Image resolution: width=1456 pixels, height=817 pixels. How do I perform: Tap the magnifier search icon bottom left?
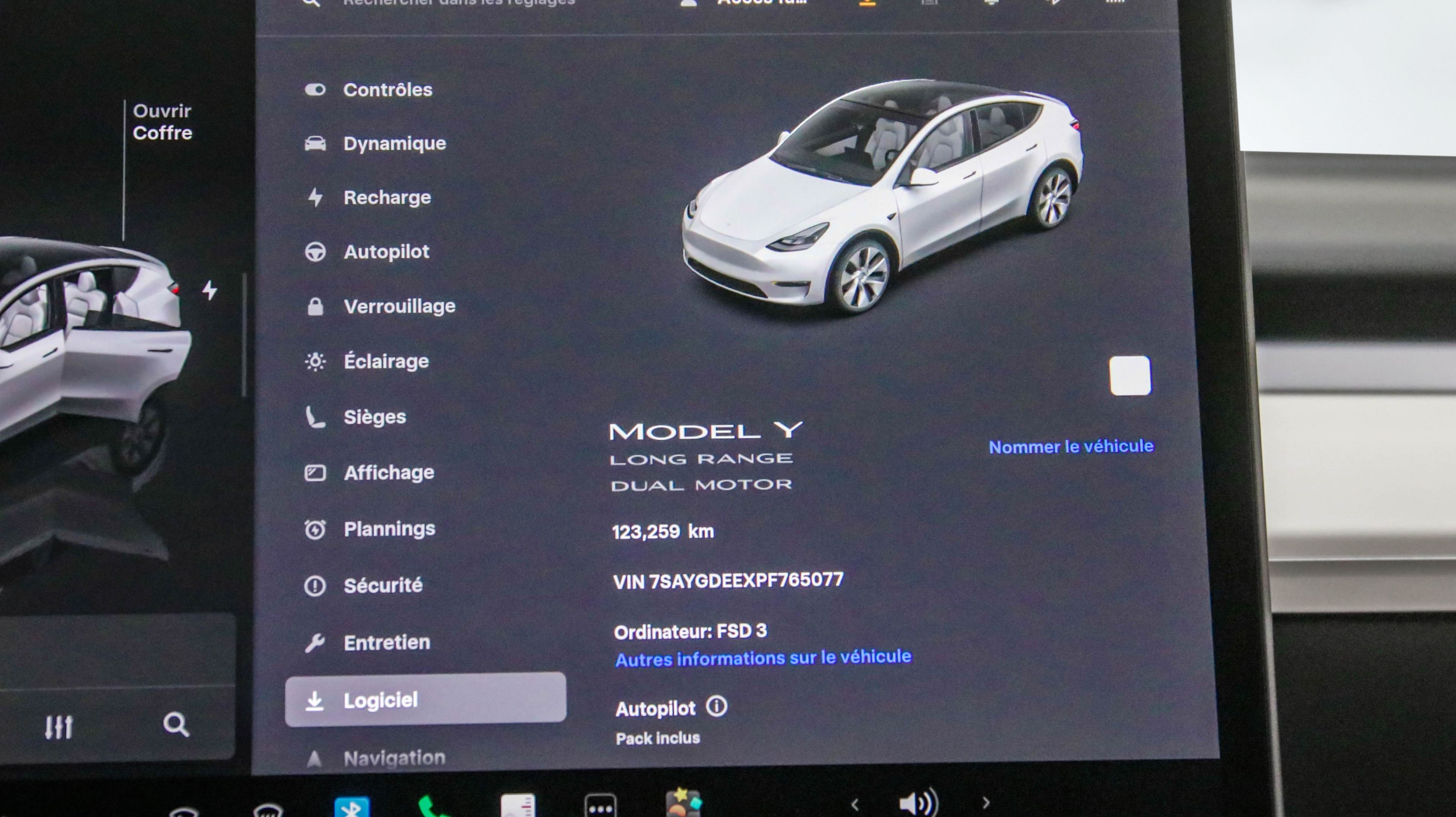[176, 724]
